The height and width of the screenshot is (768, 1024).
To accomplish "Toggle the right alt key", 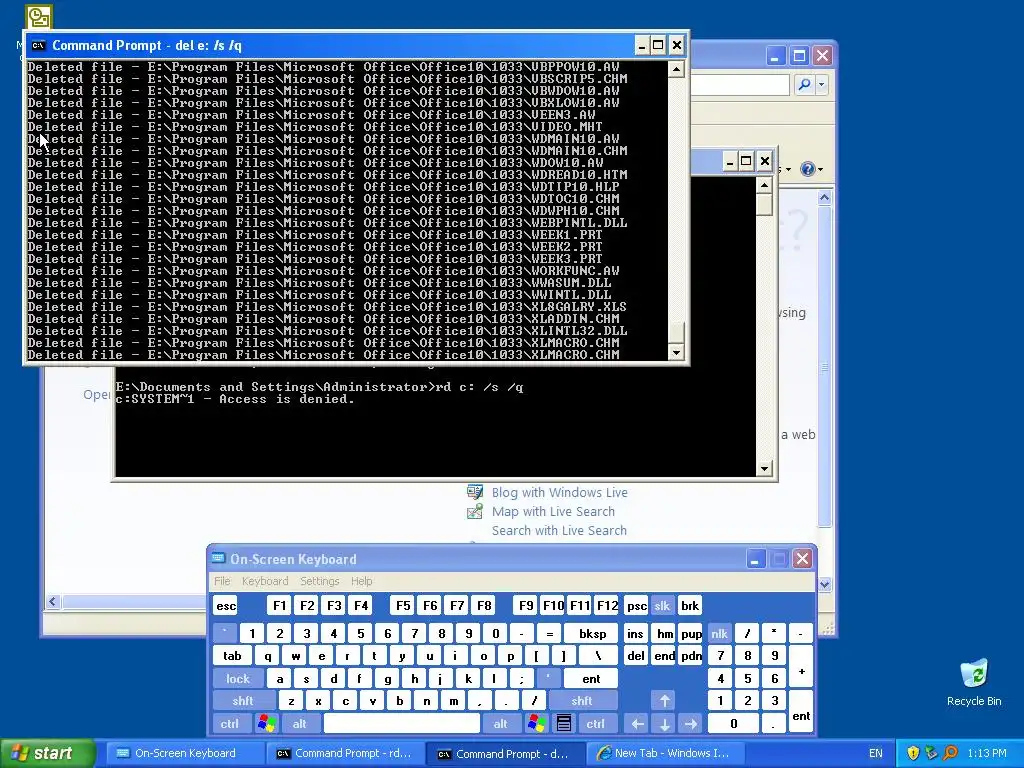I will (x=500, y=724).
